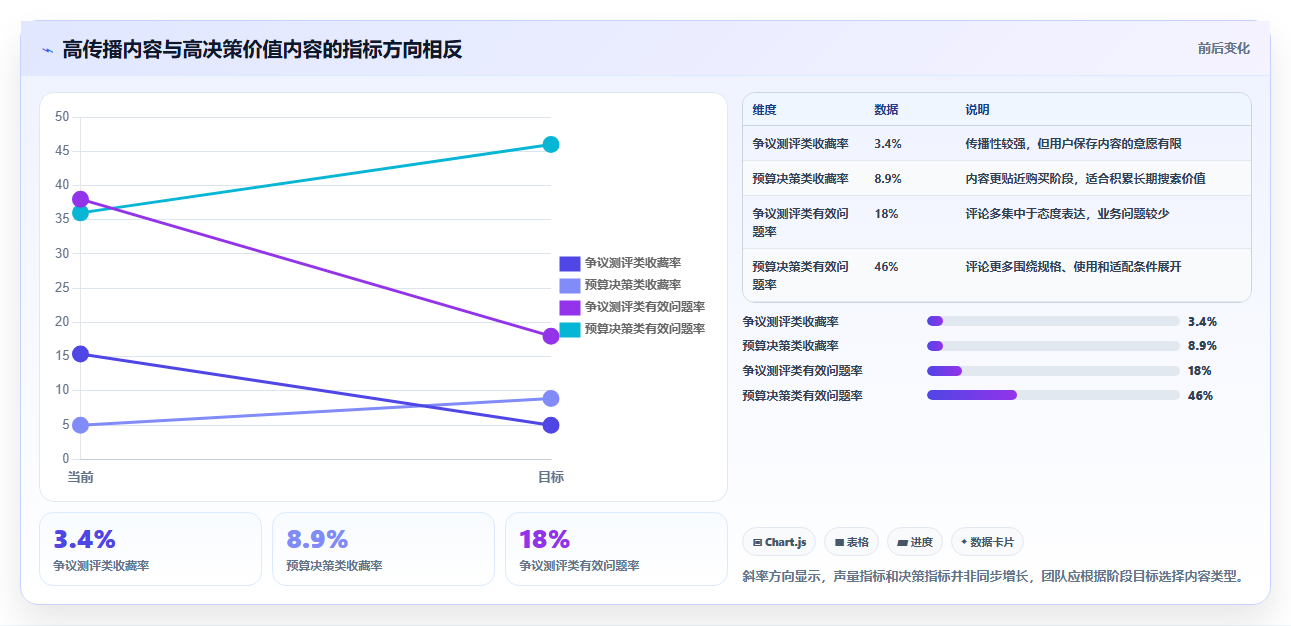Click the 18% progress bar for 争议测评类有效问题率
1291x626 pixels.
[1053, 371]
